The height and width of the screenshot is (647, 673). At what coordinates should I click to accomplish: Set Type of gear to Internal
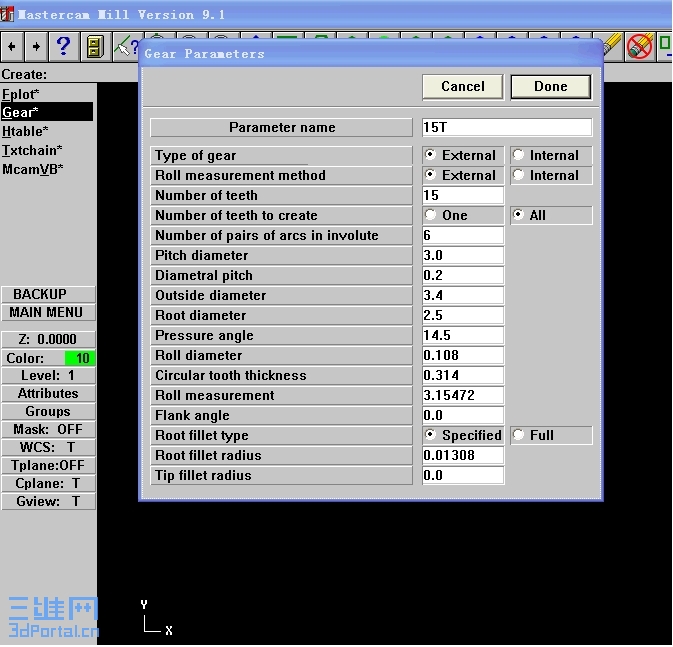tap(551, 155)
